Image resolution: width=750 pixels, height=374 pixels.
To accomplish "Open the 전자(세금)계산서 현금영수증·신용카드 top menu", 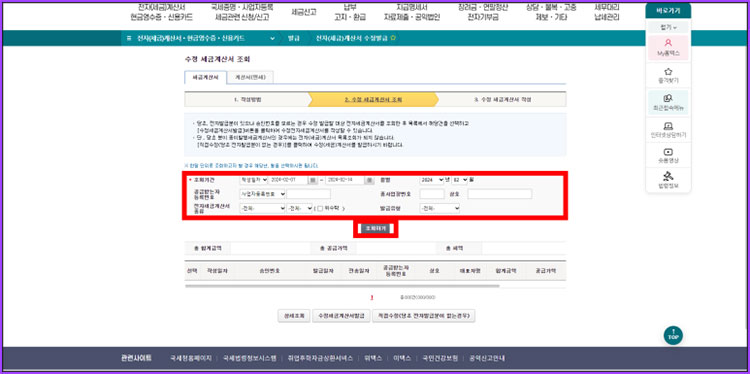I will (x=161, y=12).
